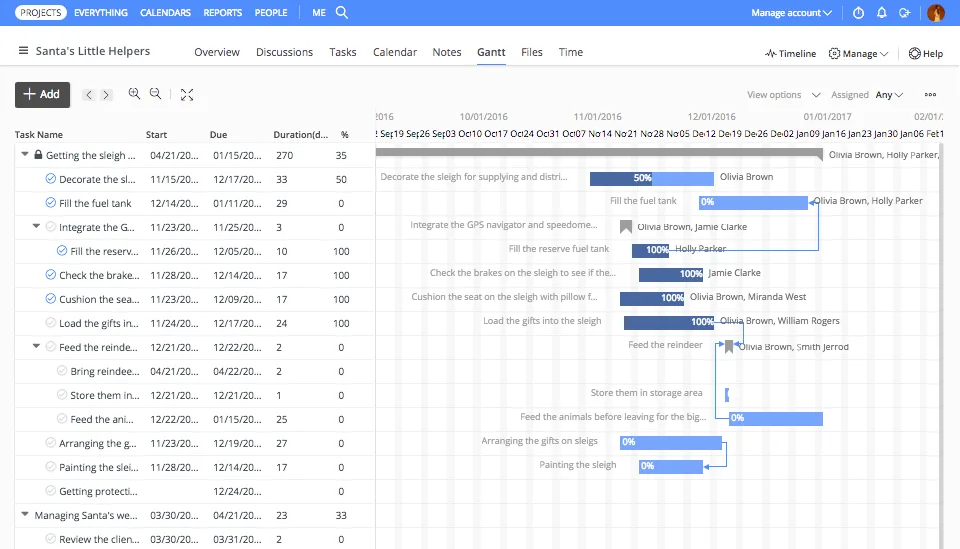
Task: Open PROJECTS in top navigation
Action: click(x=41, y=12)
